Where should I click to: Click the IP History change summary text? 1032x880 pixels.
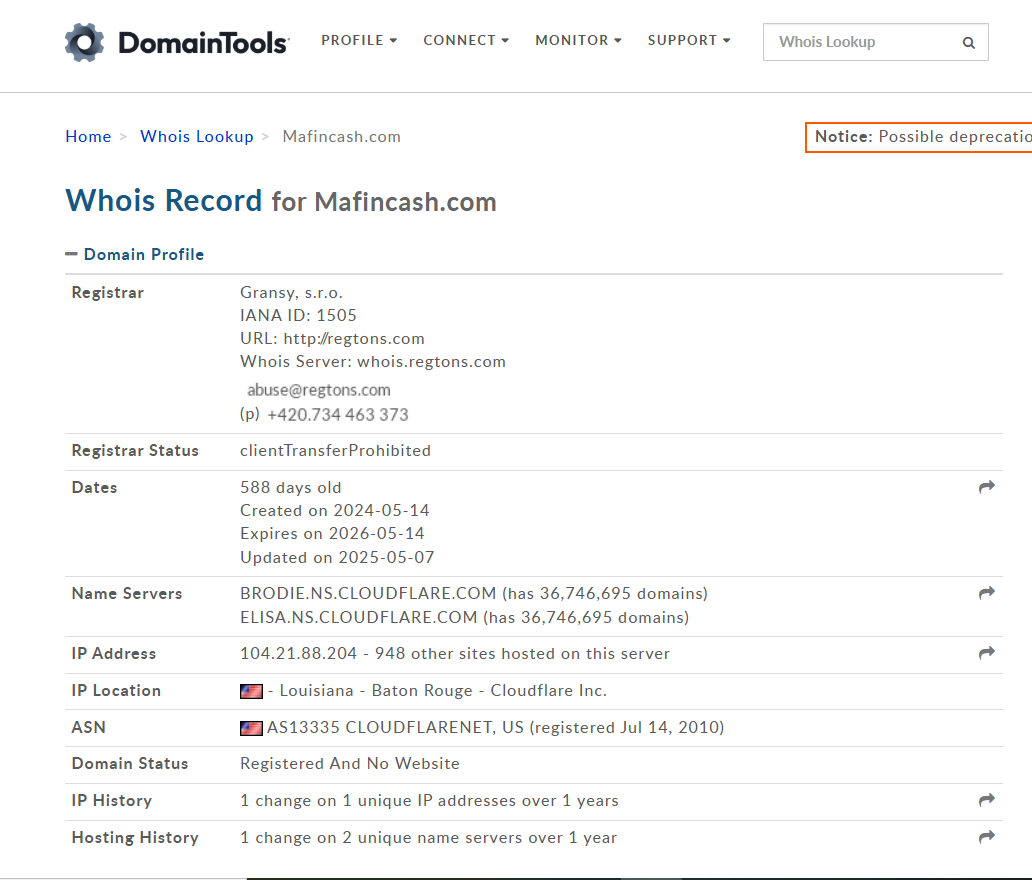click(x=430, y=800)
